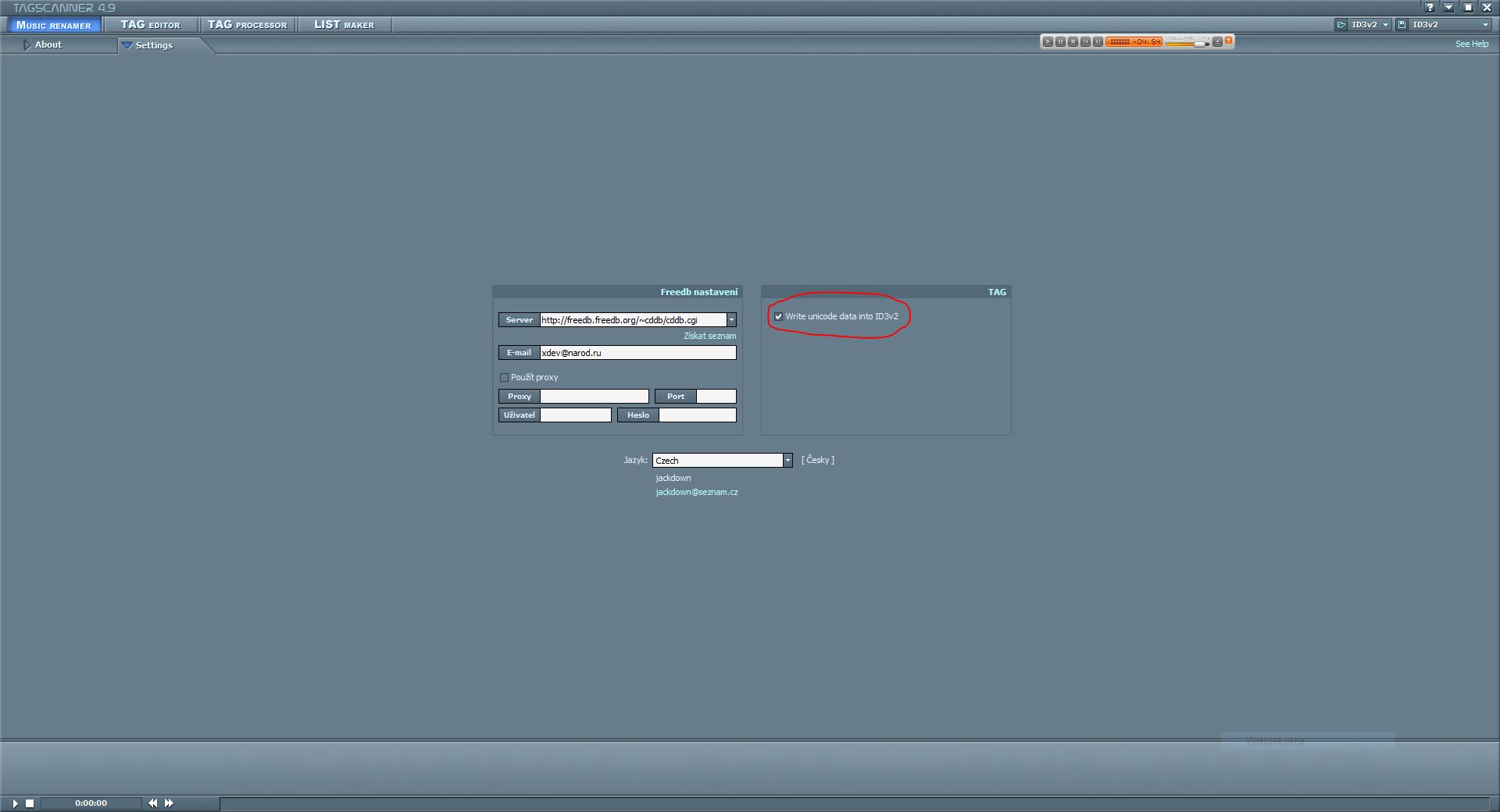The height and width of the screenshot is (812, 1500).
Task: Pause in the orange mini player
Action: (x=1060, y=41)
